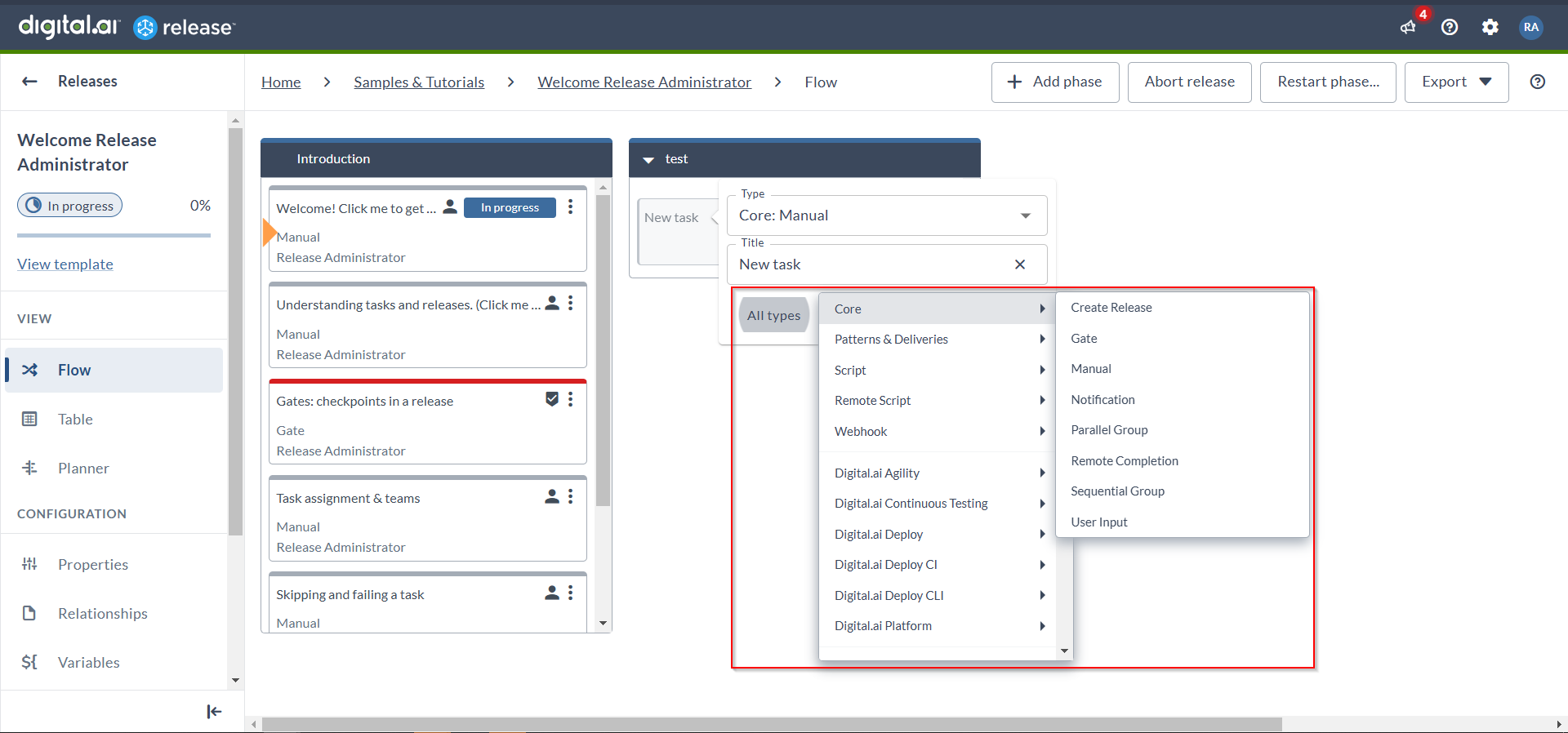Open the View template link
The image size is (1568, 733).
65,264
